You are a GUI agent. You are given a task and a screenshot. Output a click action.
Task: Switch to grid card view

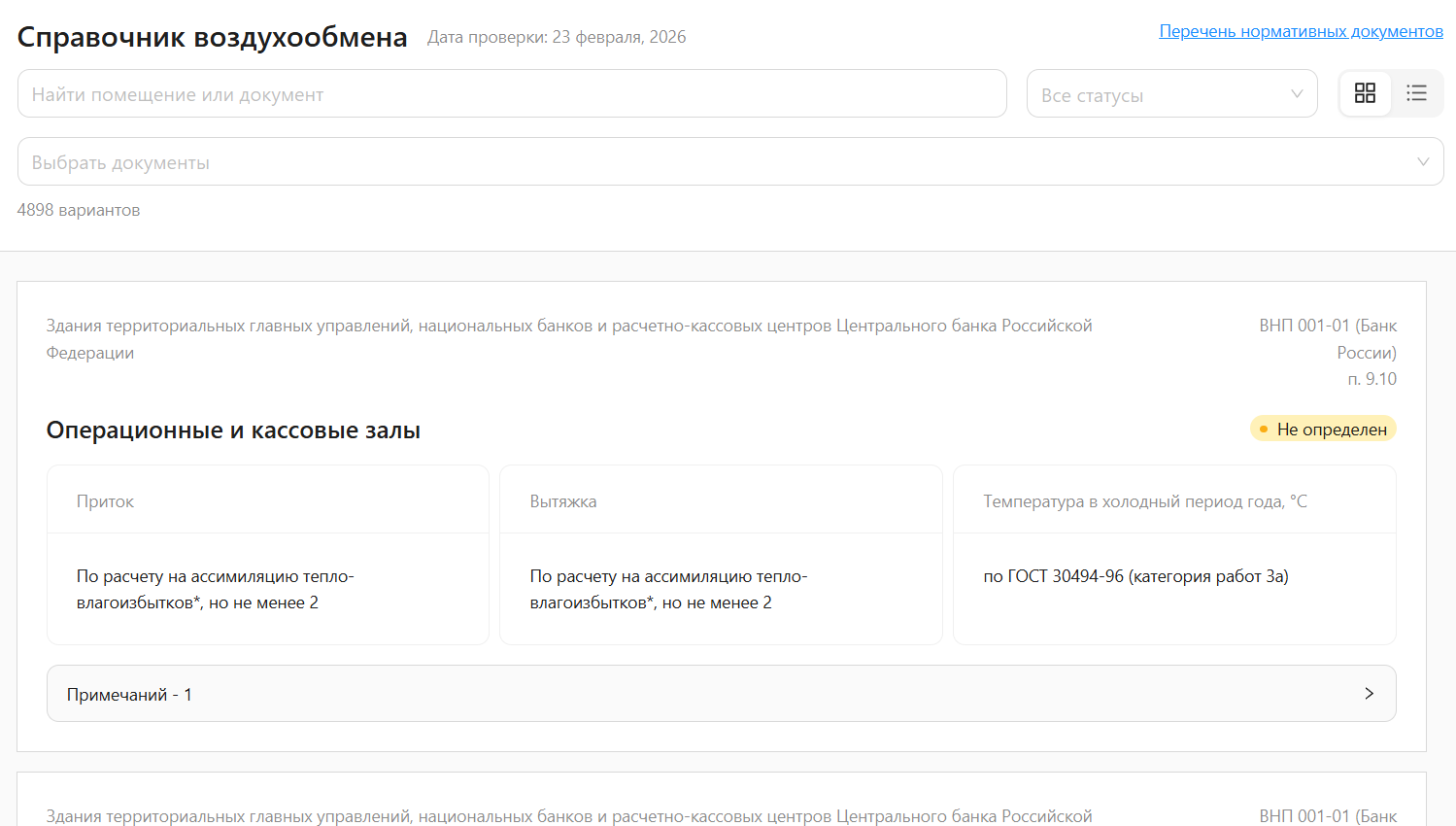[1365, 93]
